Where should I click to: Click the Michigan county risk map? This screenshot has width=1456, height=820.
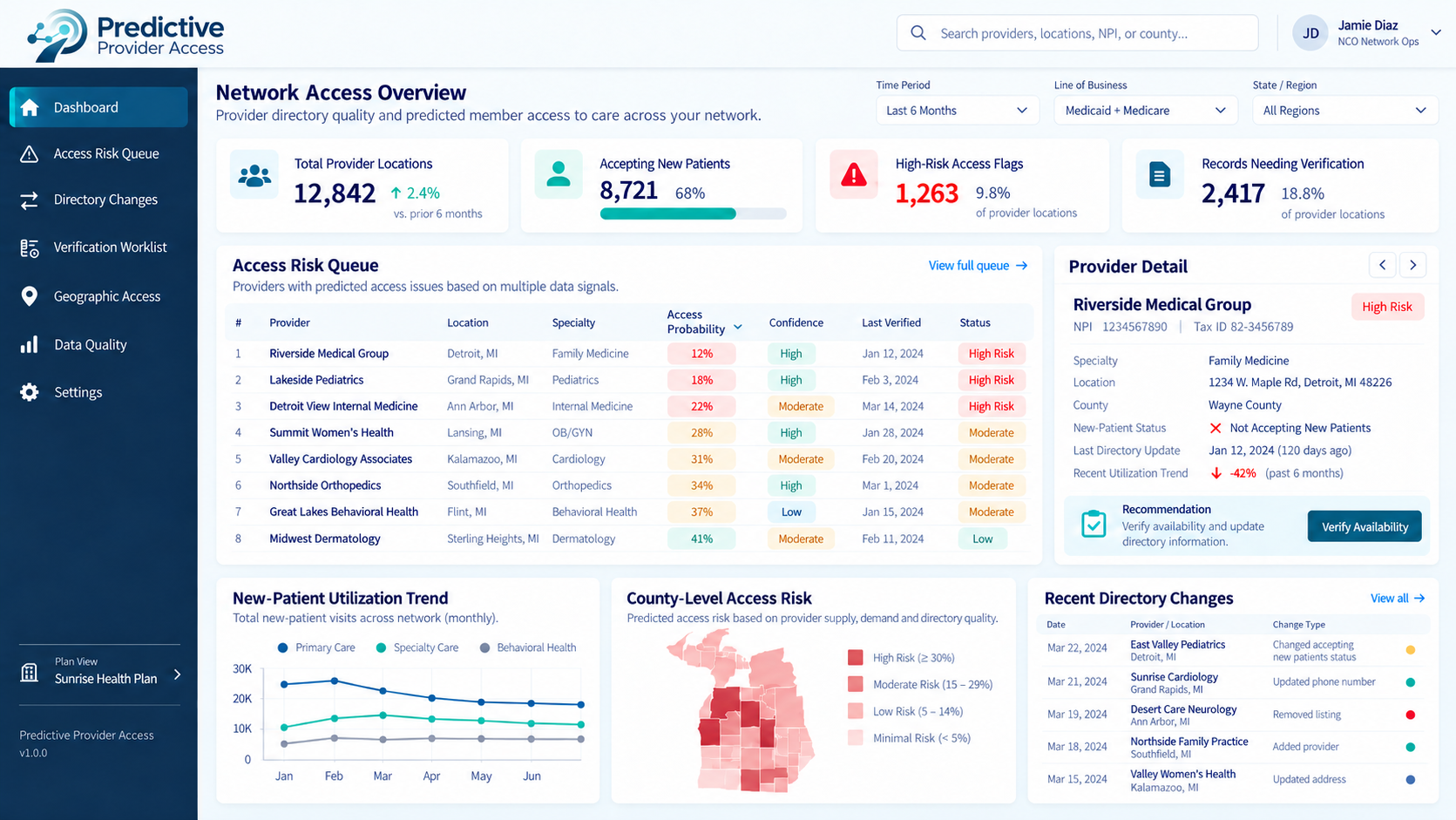click(742, 711)
